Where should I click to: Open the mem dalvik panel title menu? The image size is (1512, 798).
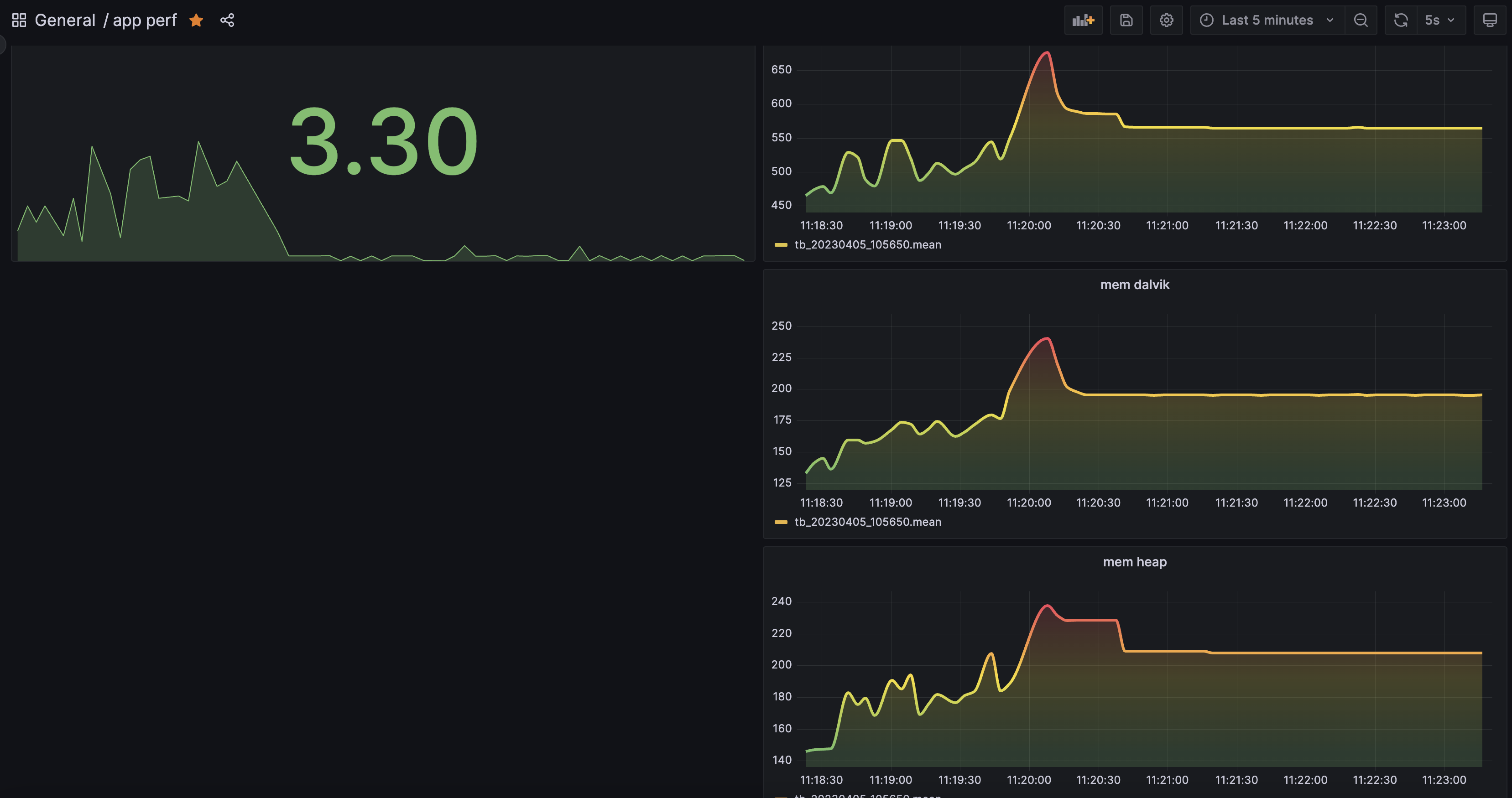coord(1134,285)
